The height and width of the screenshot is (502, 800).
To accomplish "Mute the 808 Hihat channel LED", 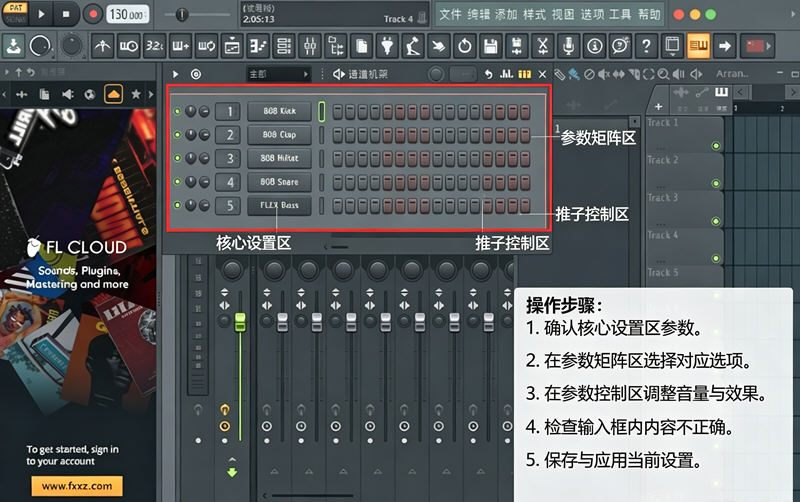I will coord(177,158).
